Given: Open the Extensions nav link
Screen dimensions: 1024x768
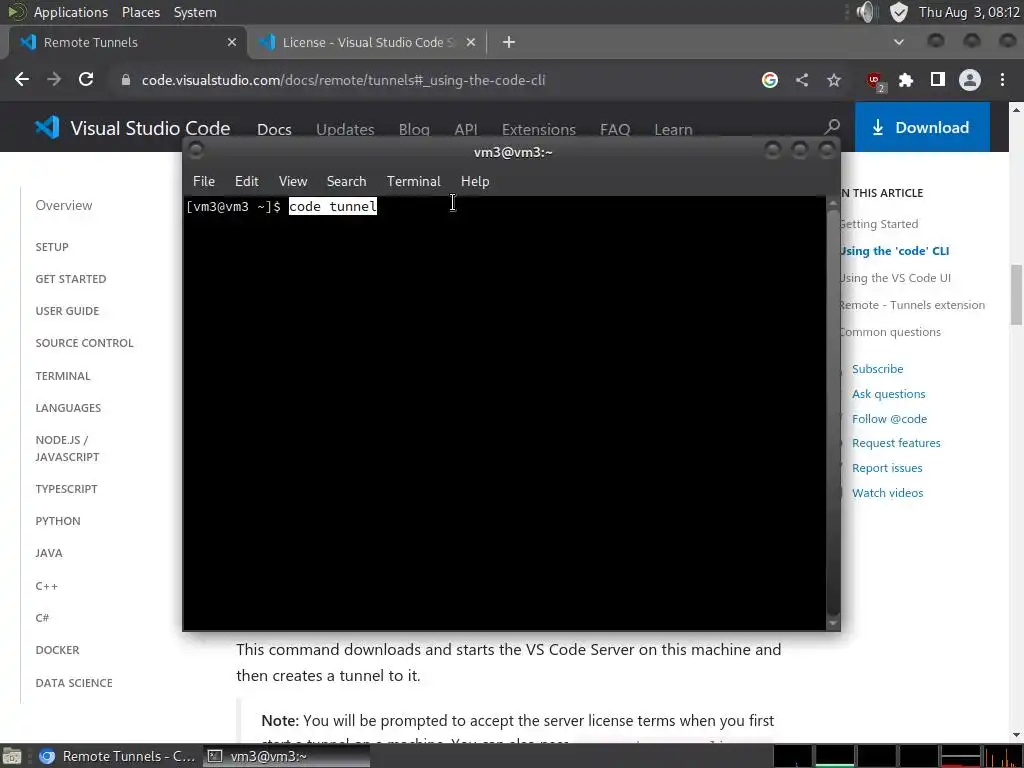Looking at the screenshot, I should (539, 129).
